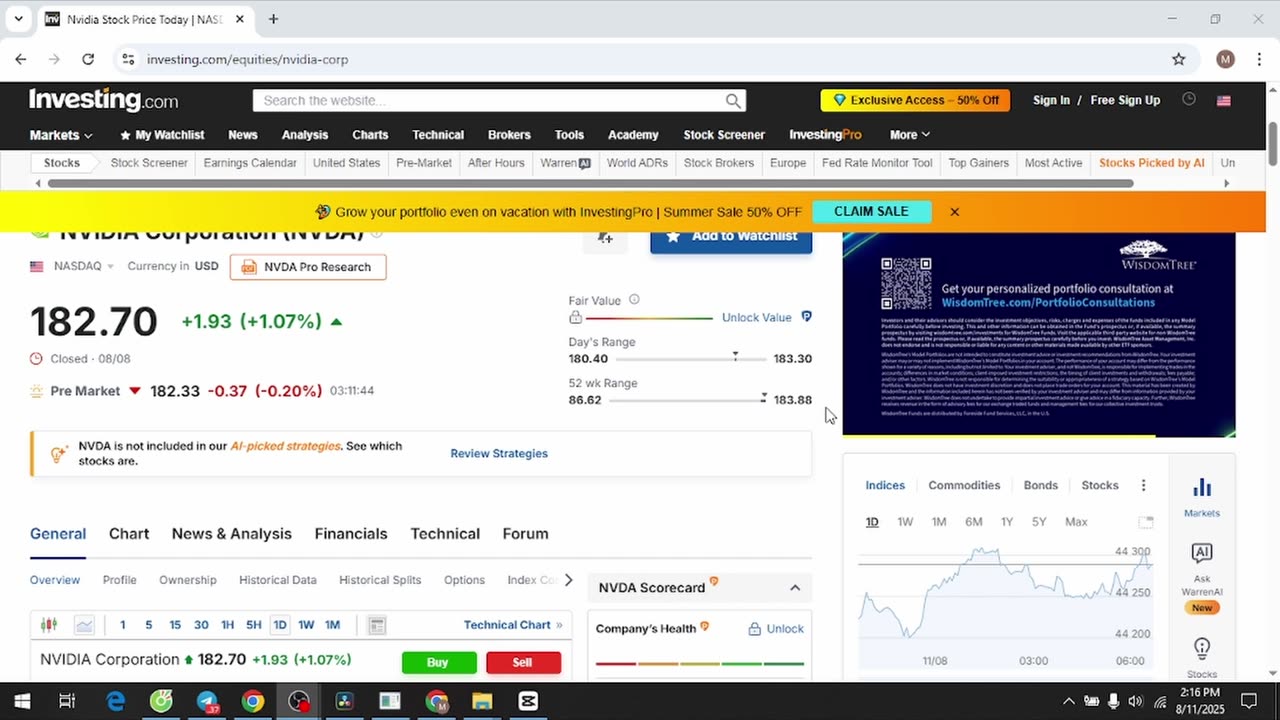Click the icon after the 1M interval

[x=377, y=625]
